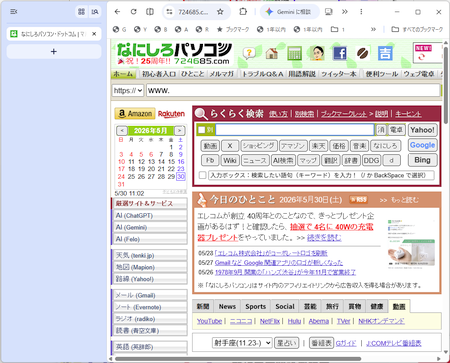Toggle the split view icon

point(150,12)
